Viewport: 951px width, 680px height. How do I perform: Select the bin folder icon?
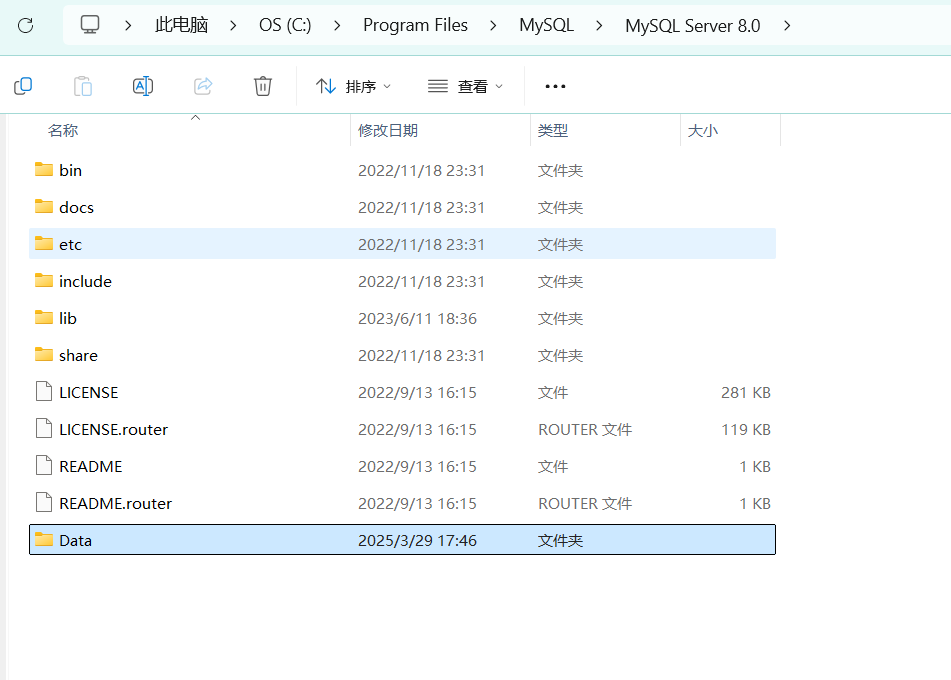pyautogui.click(x=44, y=169)
